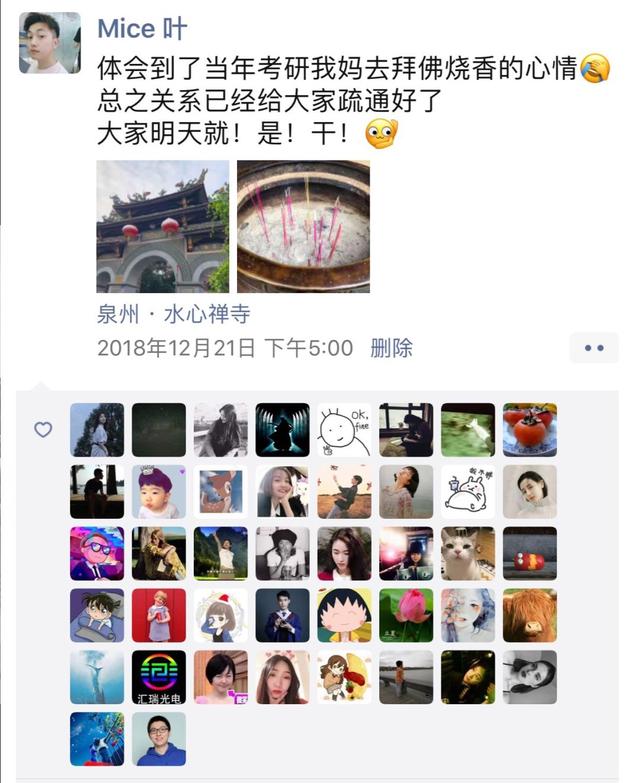Open the 泉州 · 水心禅寺 location link
The width and height of the screenshot is (640, 783).
click(x=174, y=314)
